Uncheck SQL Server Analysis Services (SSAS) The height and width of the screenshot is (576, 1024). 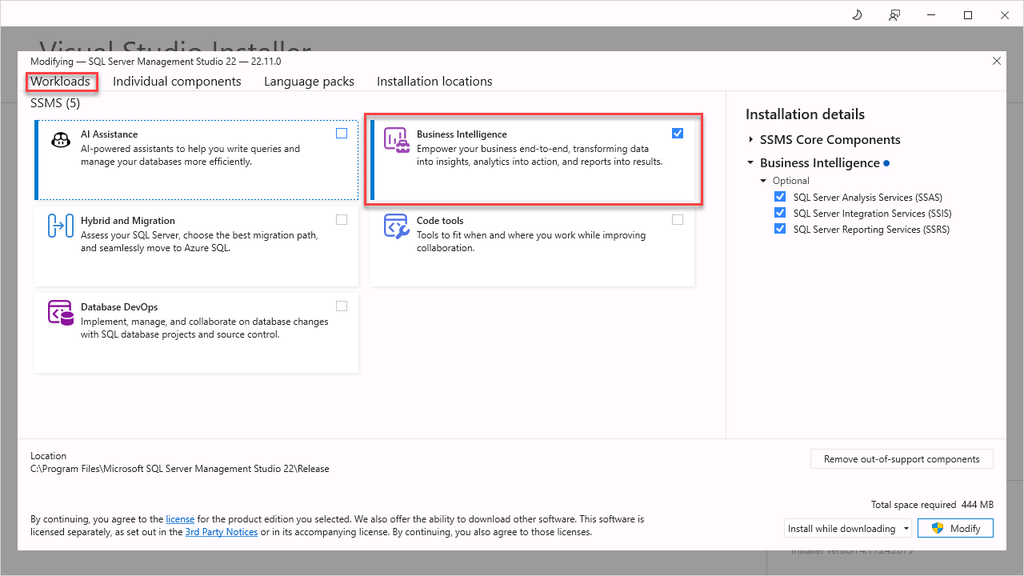(780, 197)
